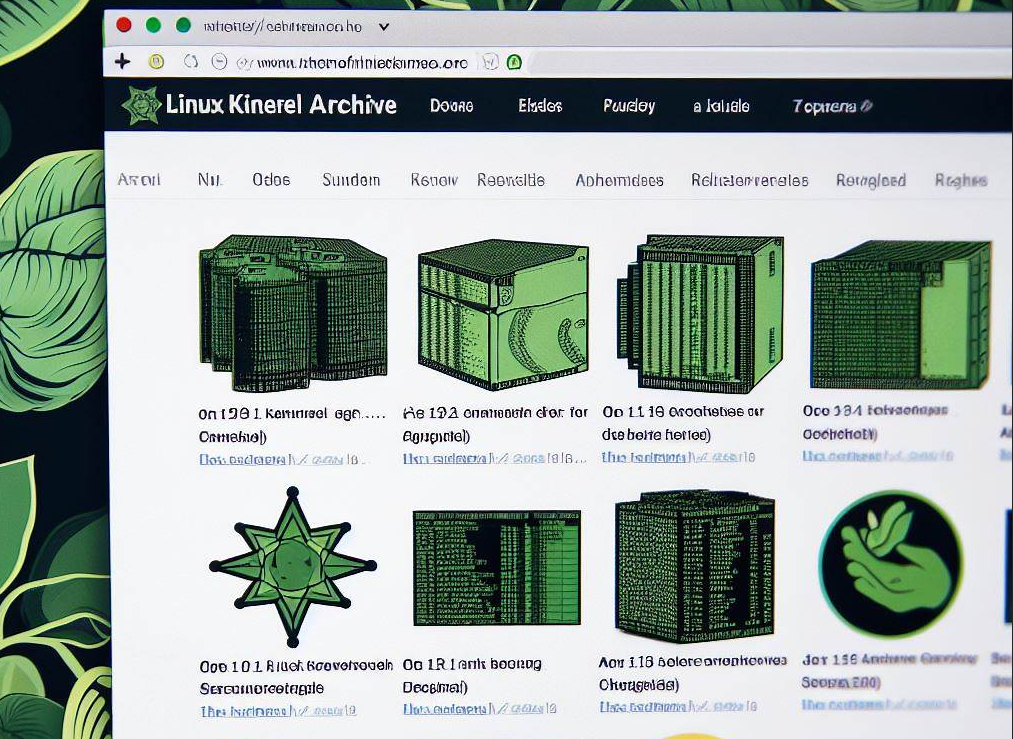The height and width of the screenshot is (739, 1013).
Task: Open the tab dropdown chevron in title bar
Action: (x=384, y=27)
